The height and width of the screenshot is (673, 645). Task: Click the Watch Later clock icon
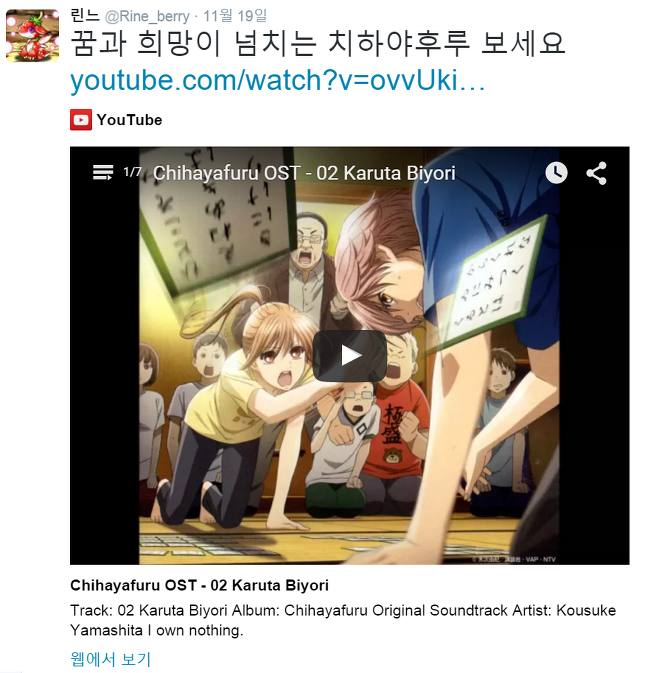click(556, 173)
